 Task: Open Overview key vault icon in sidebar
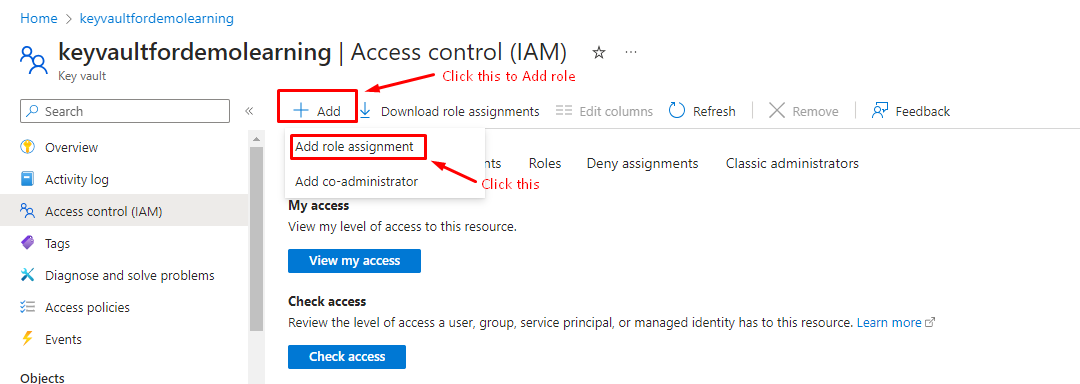tap(28, 147)
